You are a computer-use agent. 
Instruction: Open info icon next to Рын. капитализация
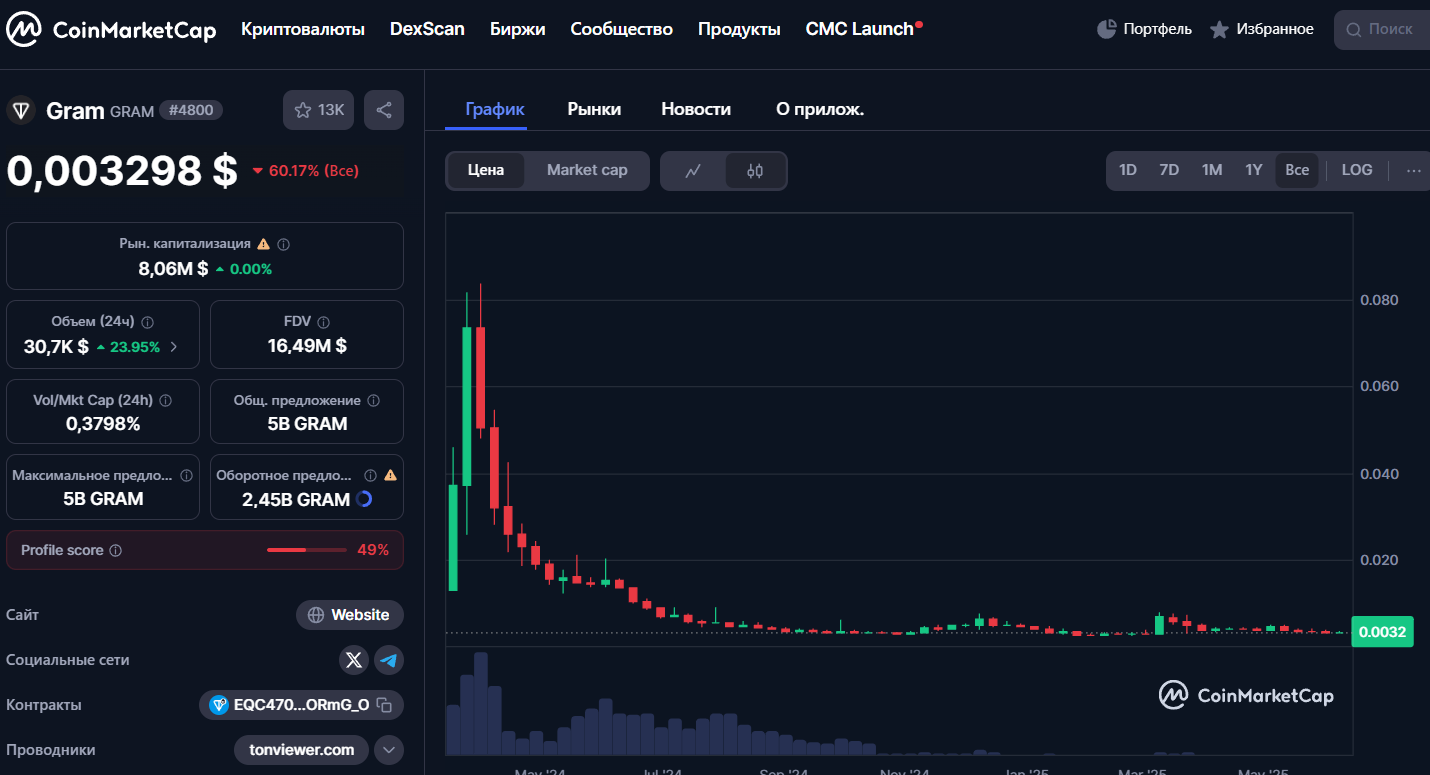pos(284,244)
